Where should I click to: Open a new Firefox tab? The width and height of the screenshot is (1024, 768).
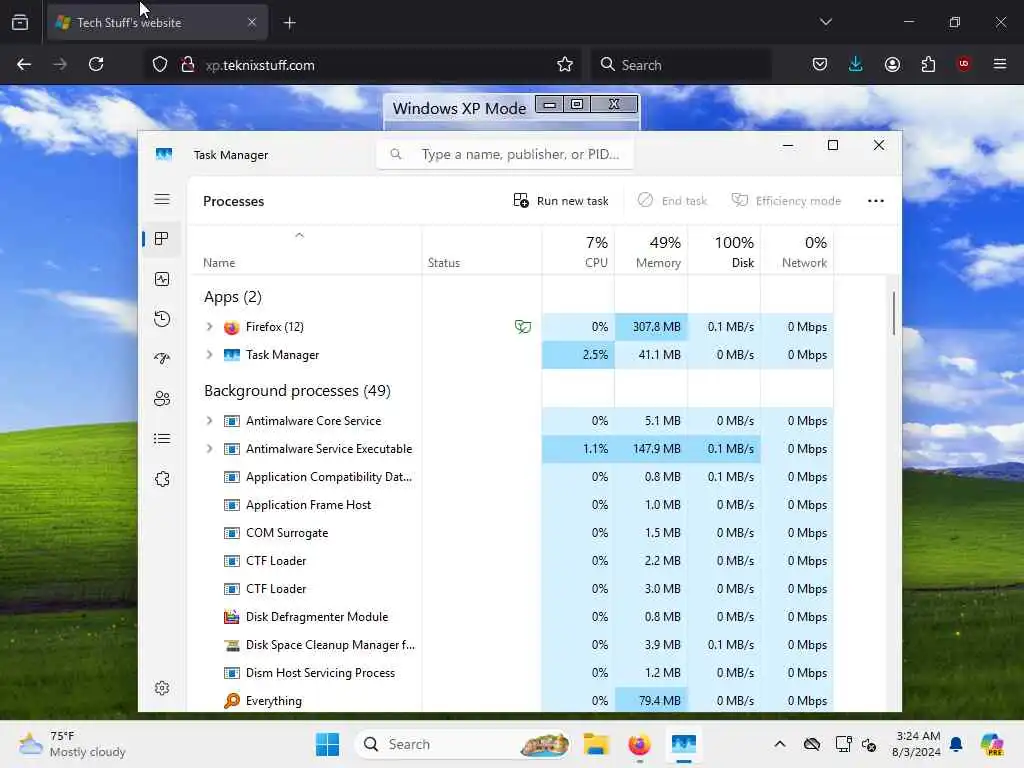289,23
